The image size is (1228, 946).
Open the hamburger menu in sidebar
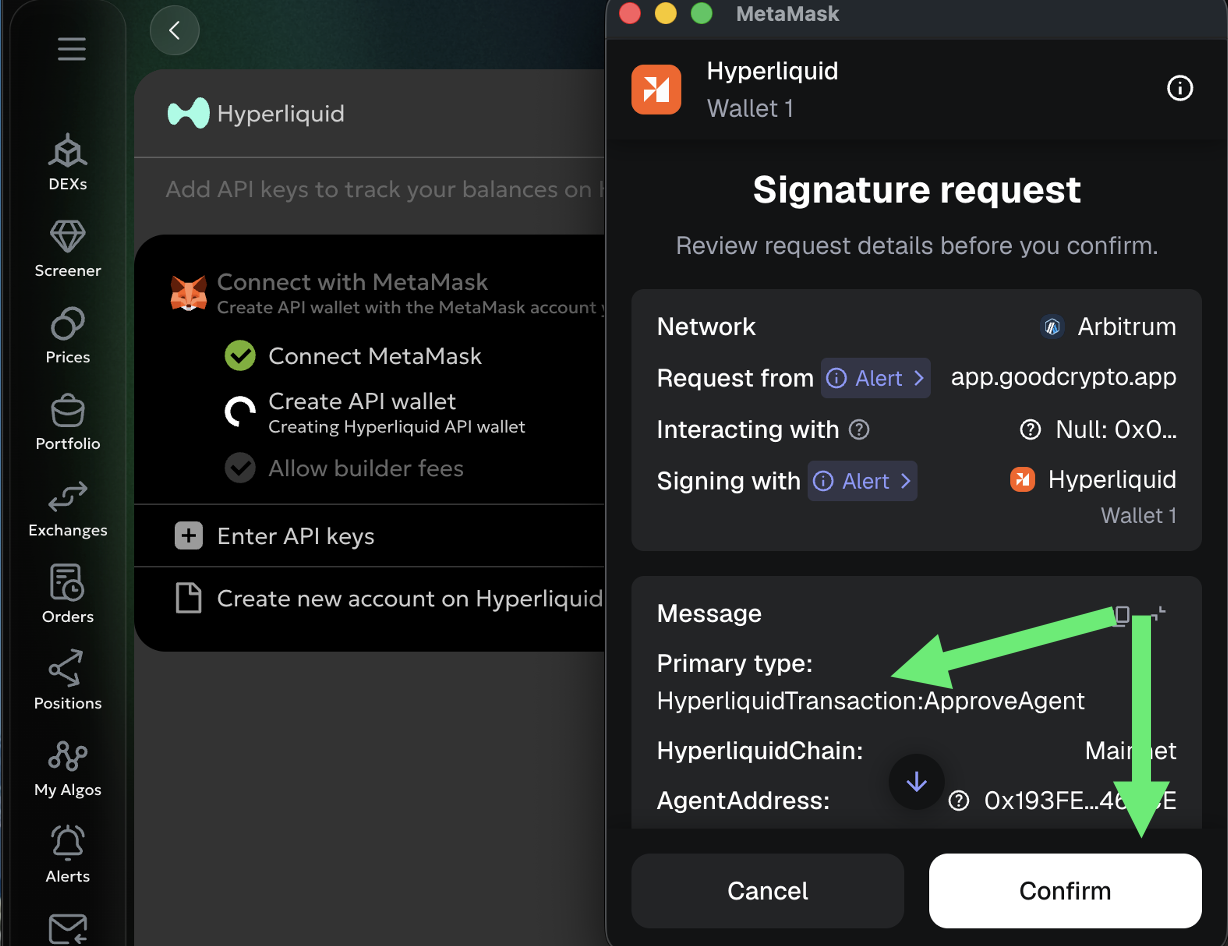coord(71,49)
